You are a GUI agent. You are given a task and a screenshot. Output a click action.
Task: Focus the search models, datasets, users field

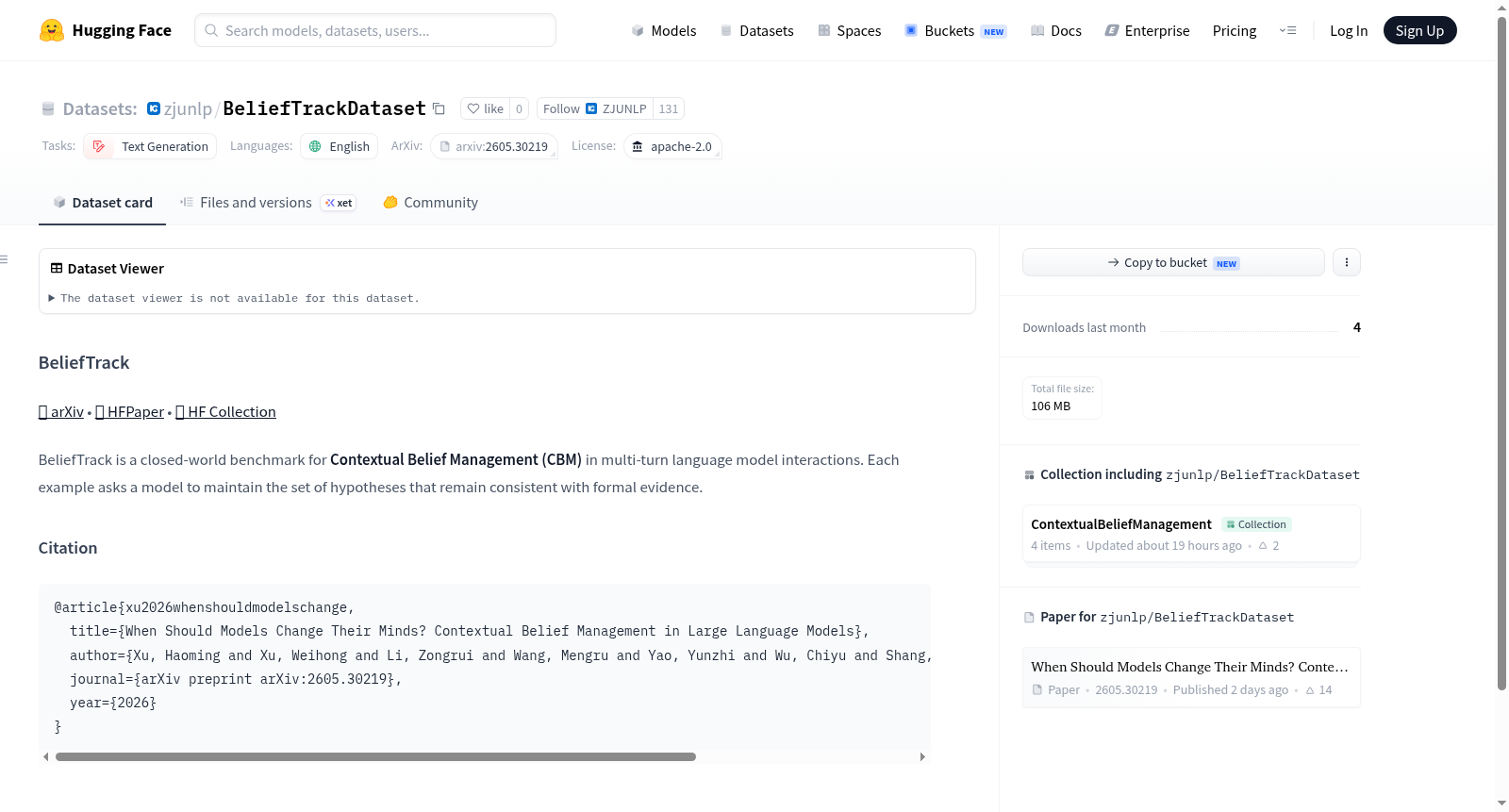(x=375, y=30)
